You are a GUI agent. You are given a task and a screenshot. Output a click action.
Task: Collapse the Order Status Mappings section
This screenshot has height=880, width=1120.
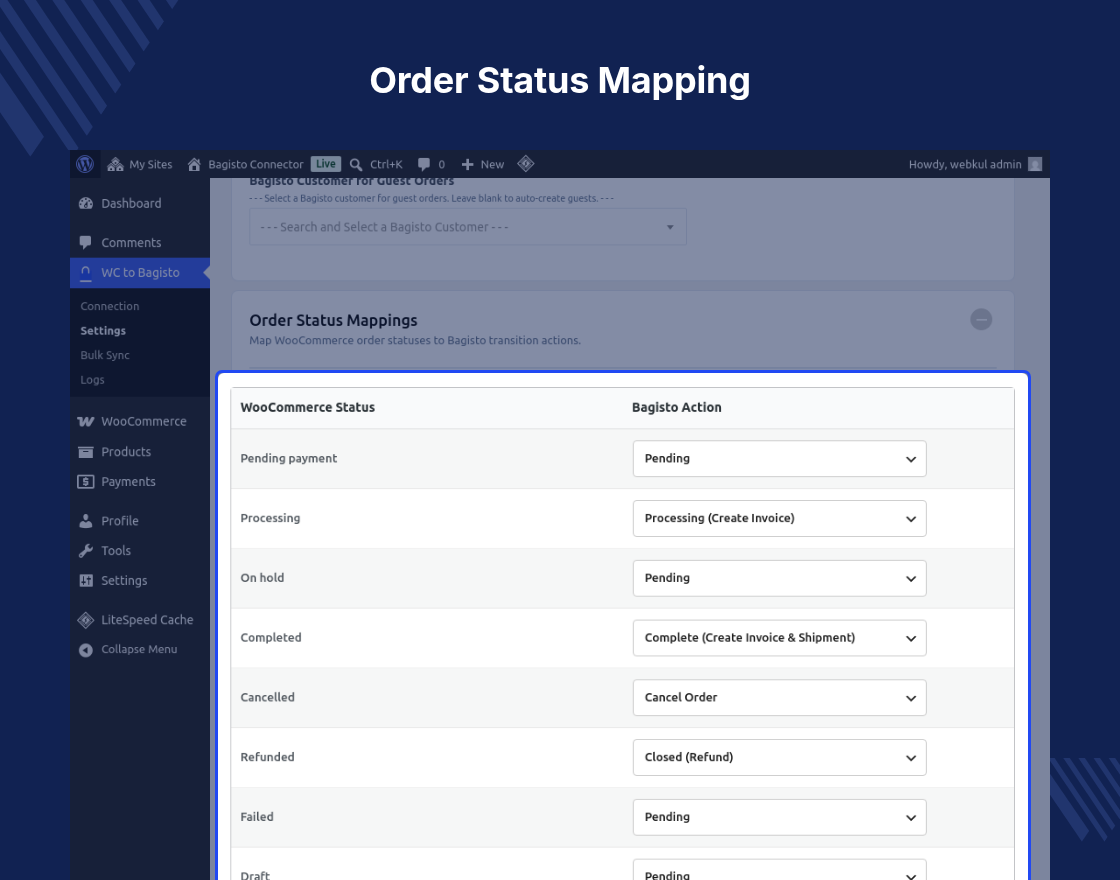coord(981,319)
